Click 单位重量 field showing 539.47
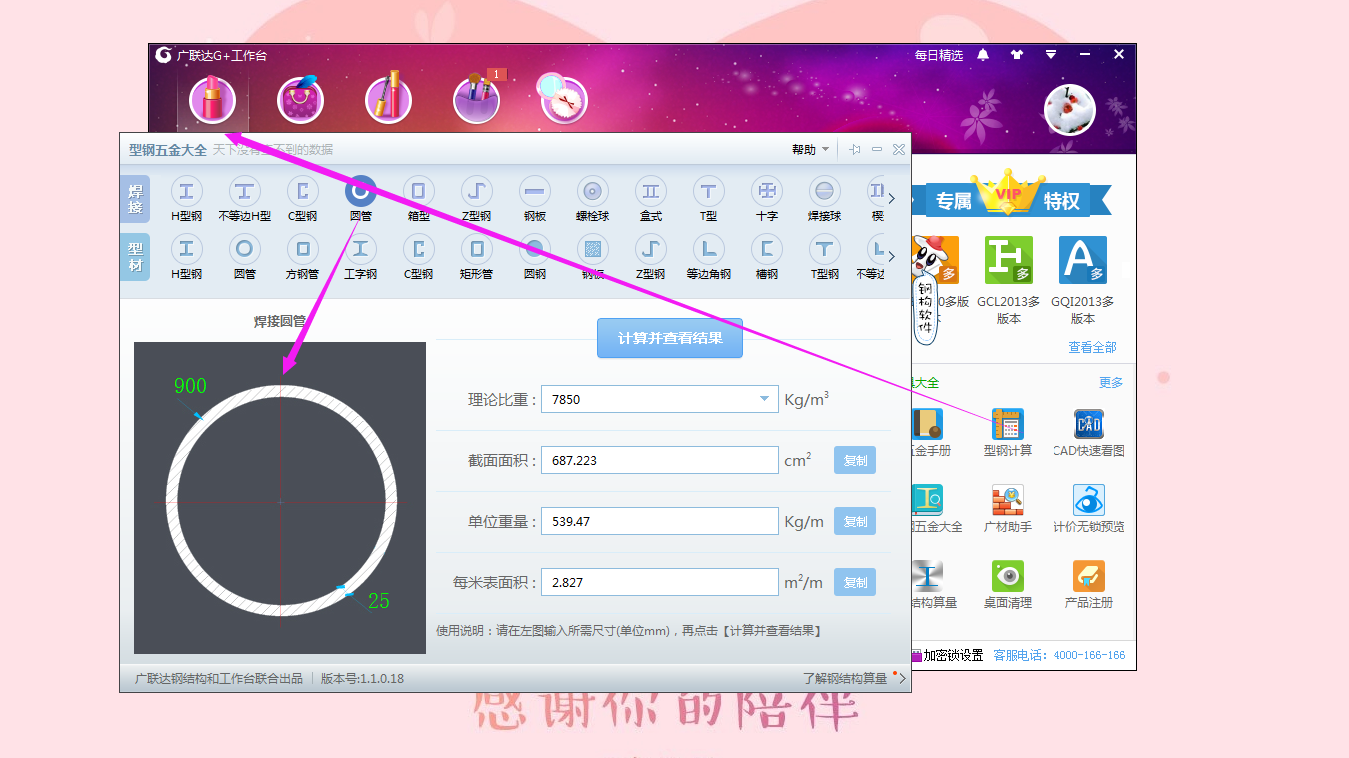Screen dimensions: 1349x758 pyautogui.click(x=660, y=521)
